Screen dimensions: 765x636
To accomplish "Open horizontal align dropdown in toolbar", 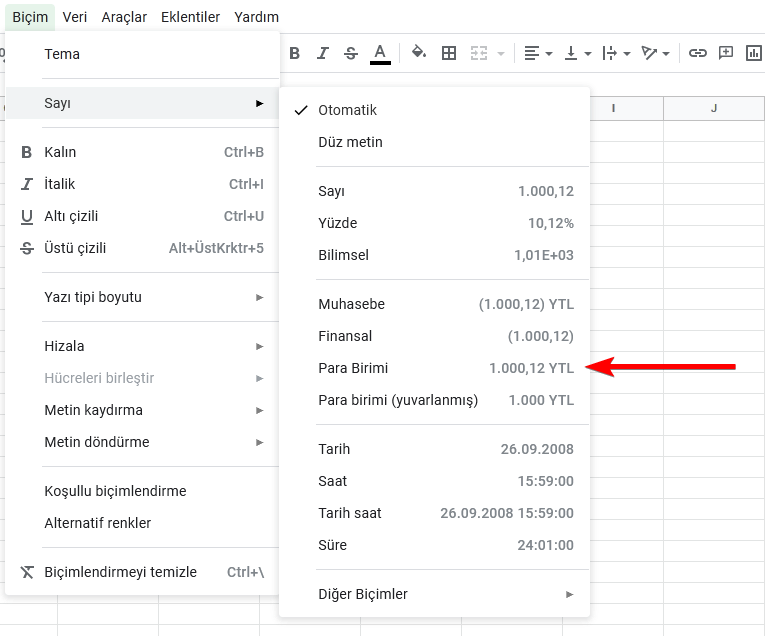I will click(x=538, y=53).
